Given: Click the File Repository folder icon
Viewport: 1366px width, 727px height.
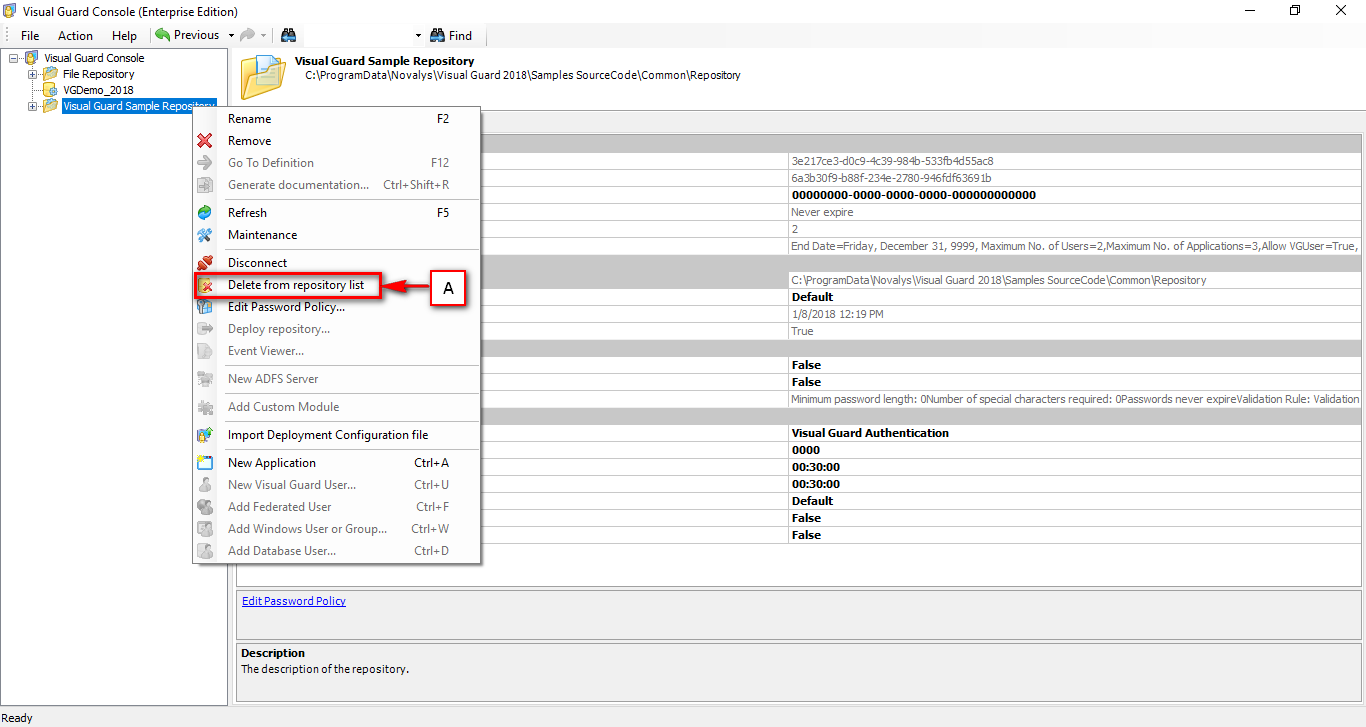Looking at the screenshot, I should click(50, 74).
